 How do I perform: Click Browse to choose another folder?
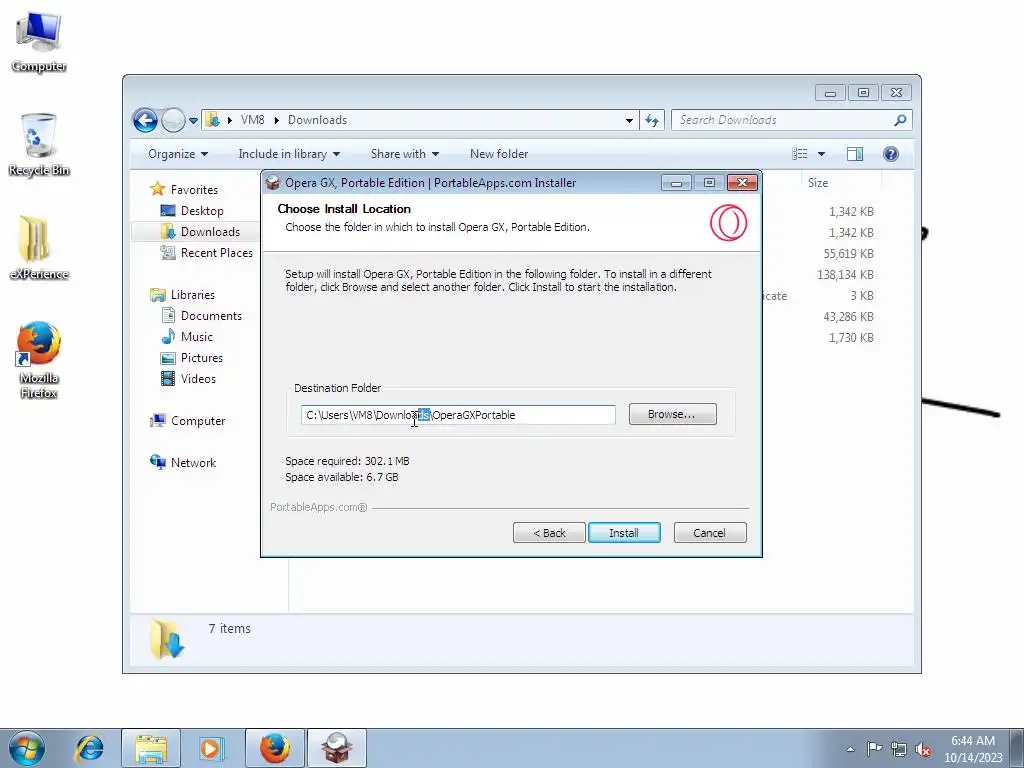[672, 414]
